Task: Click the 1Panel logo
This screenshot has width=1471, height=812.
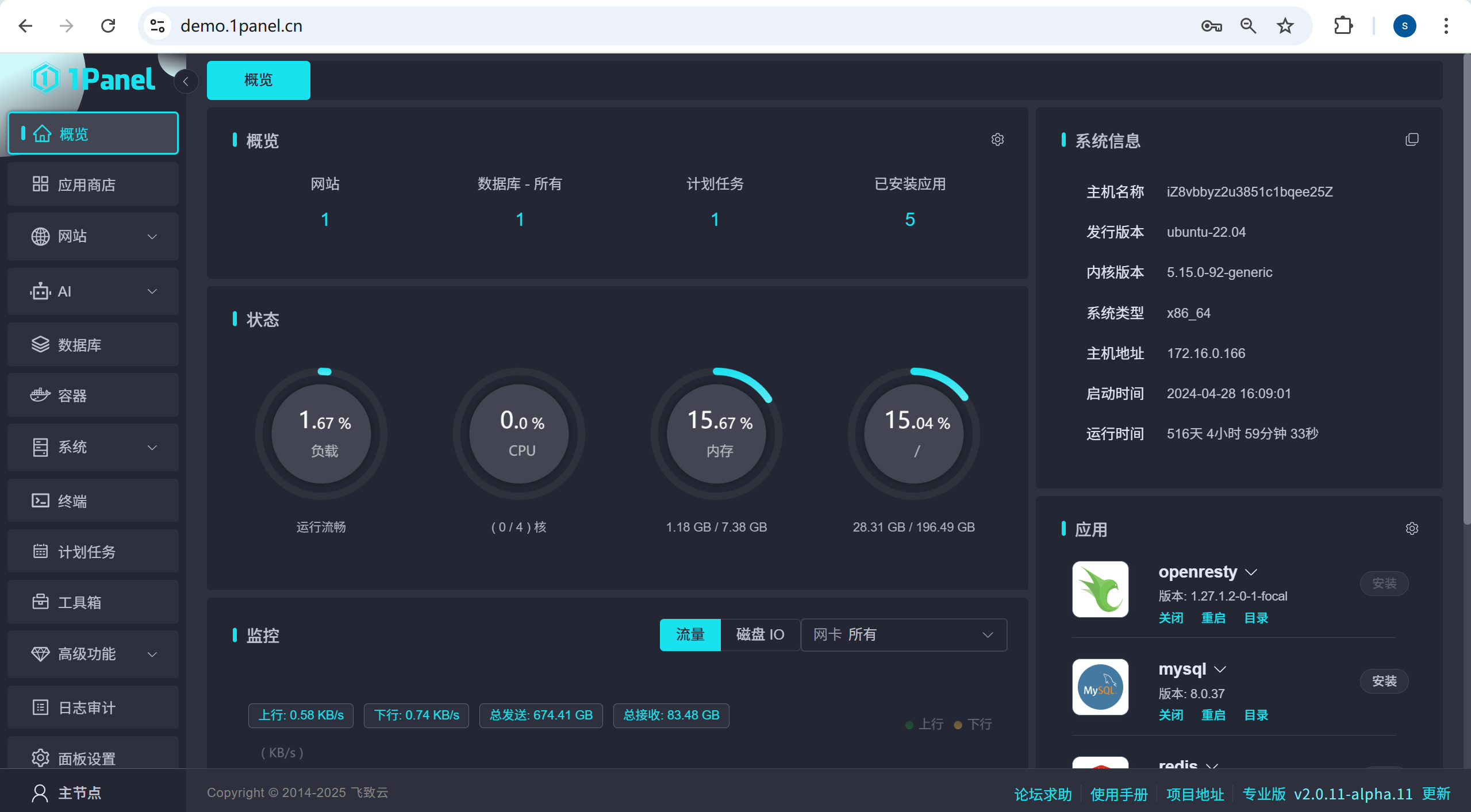Action: point(93,79)
